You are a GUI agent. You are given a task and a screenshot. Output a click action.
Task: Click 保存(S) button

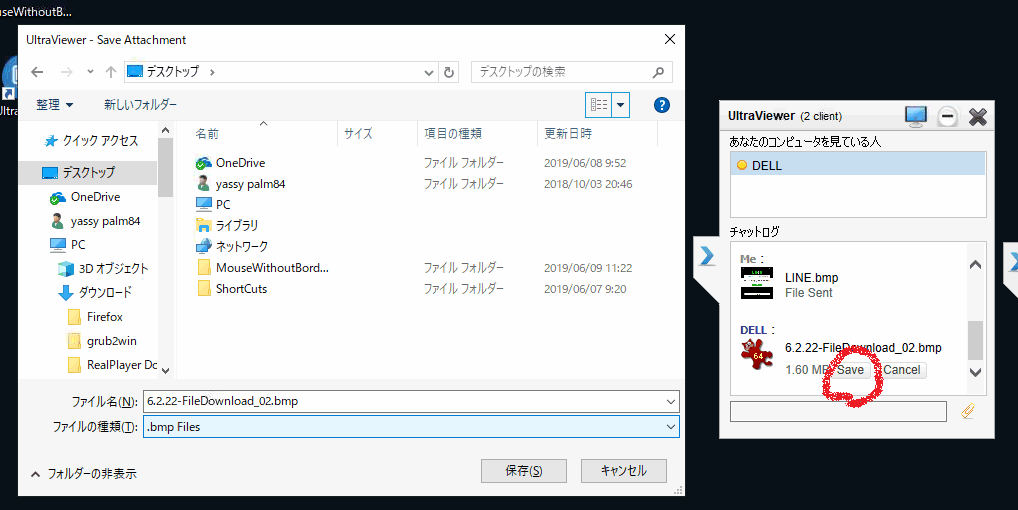[524, 471]
